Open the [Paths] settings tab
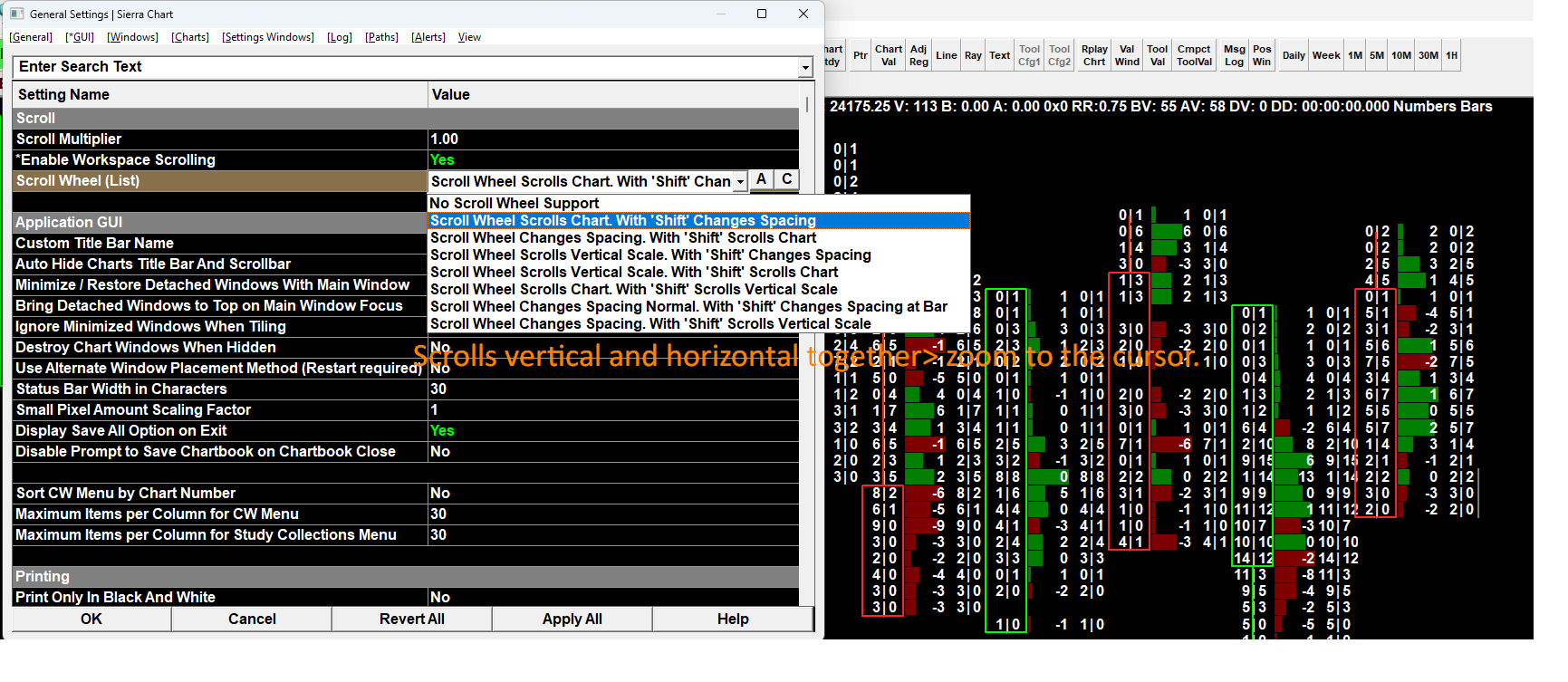Image resolution: width=1568 pixels, height=682 pixels. (x=381, y=37)
